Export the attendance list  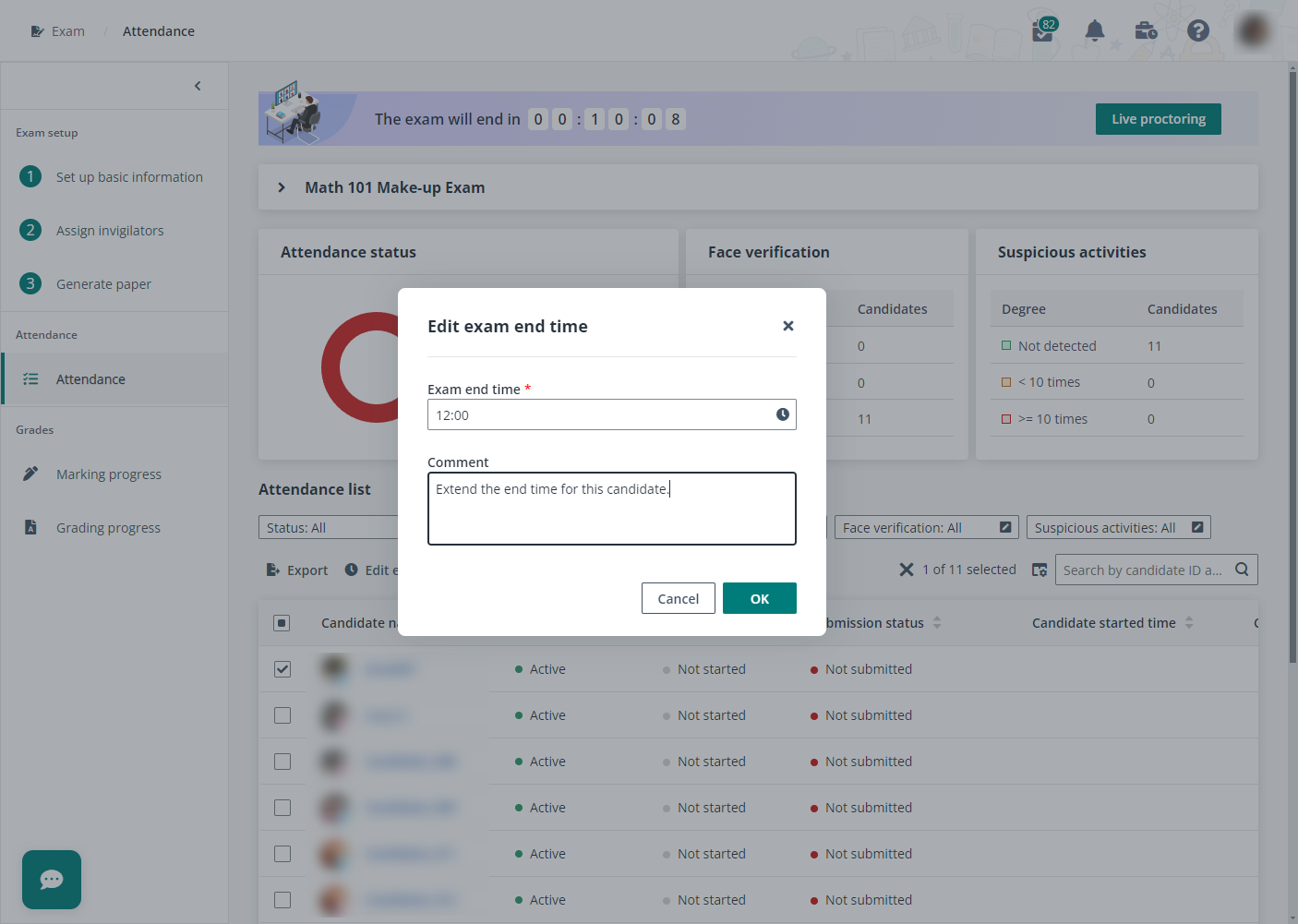point(297,570)
